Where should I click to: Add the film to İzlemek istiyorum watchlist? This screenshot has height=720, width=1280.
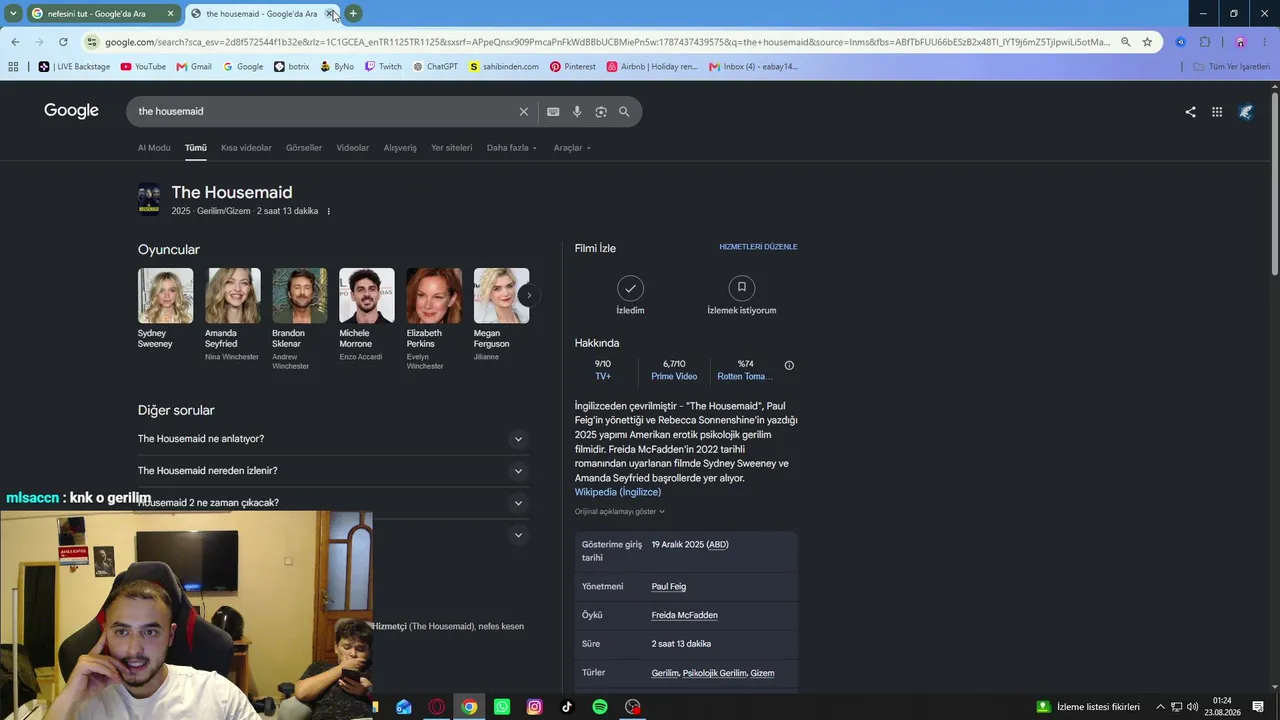742,296
